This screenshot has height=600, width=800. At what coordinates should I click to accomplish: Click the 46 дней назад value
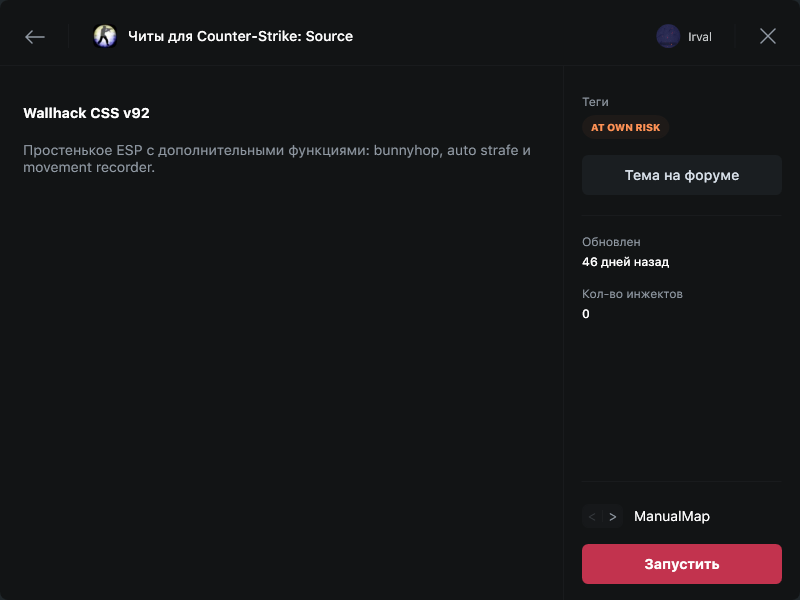[x=625, y=262]
